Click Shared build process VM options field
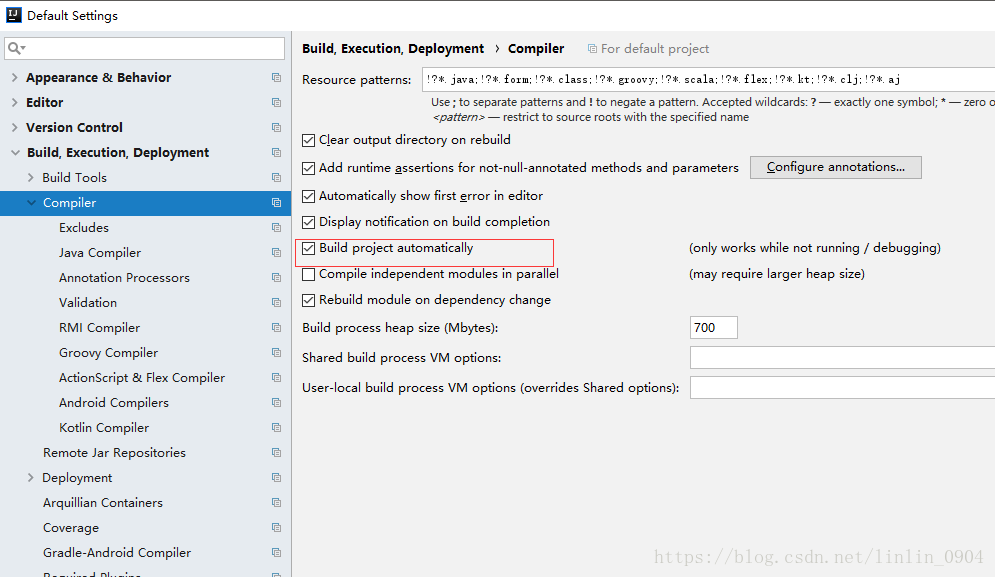The width and height of the screenshot is (995, 577). coord(842,357)
